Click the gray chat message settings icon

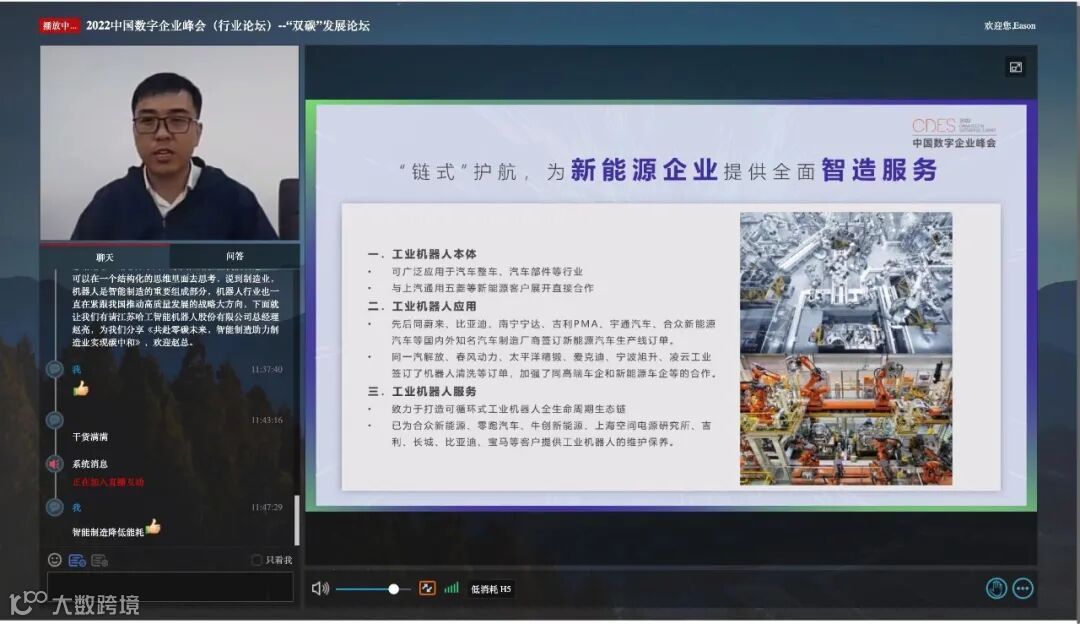pyautogui.click(x=100, y=561)
